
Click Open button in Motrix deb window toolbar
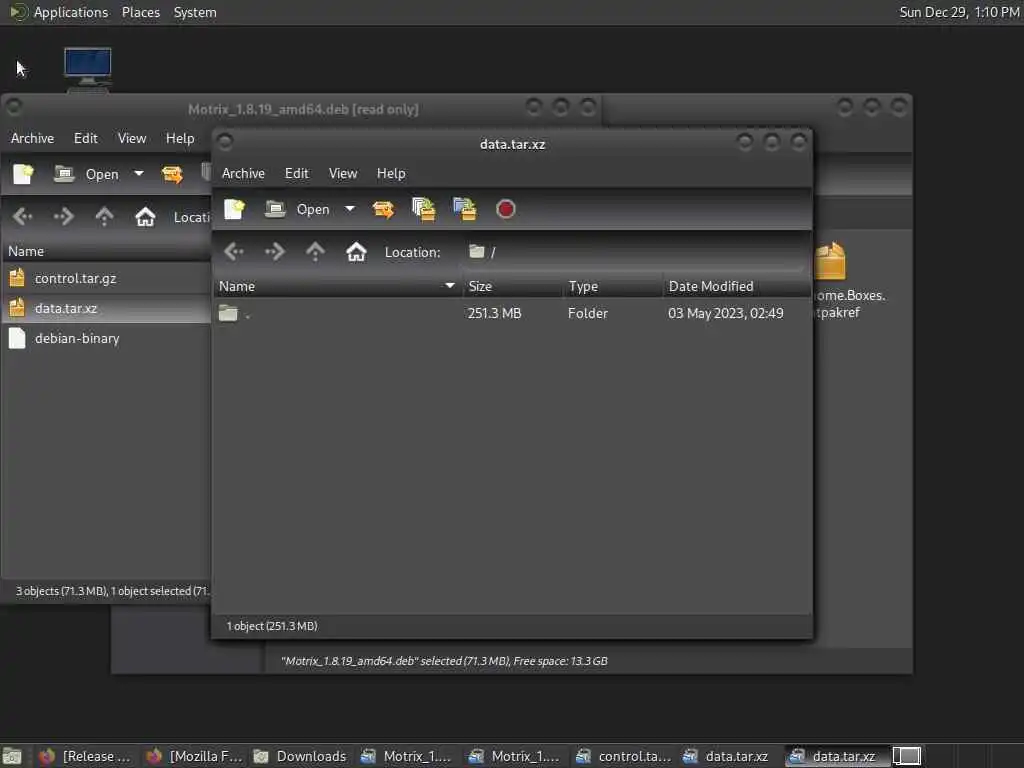[x=86, y=174]
